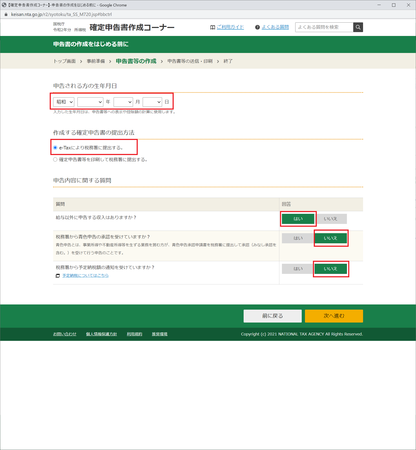Click the question mark icon beside よくある質問
The width and height of the screenshot is (416, 450).
[x=257, y=27]
